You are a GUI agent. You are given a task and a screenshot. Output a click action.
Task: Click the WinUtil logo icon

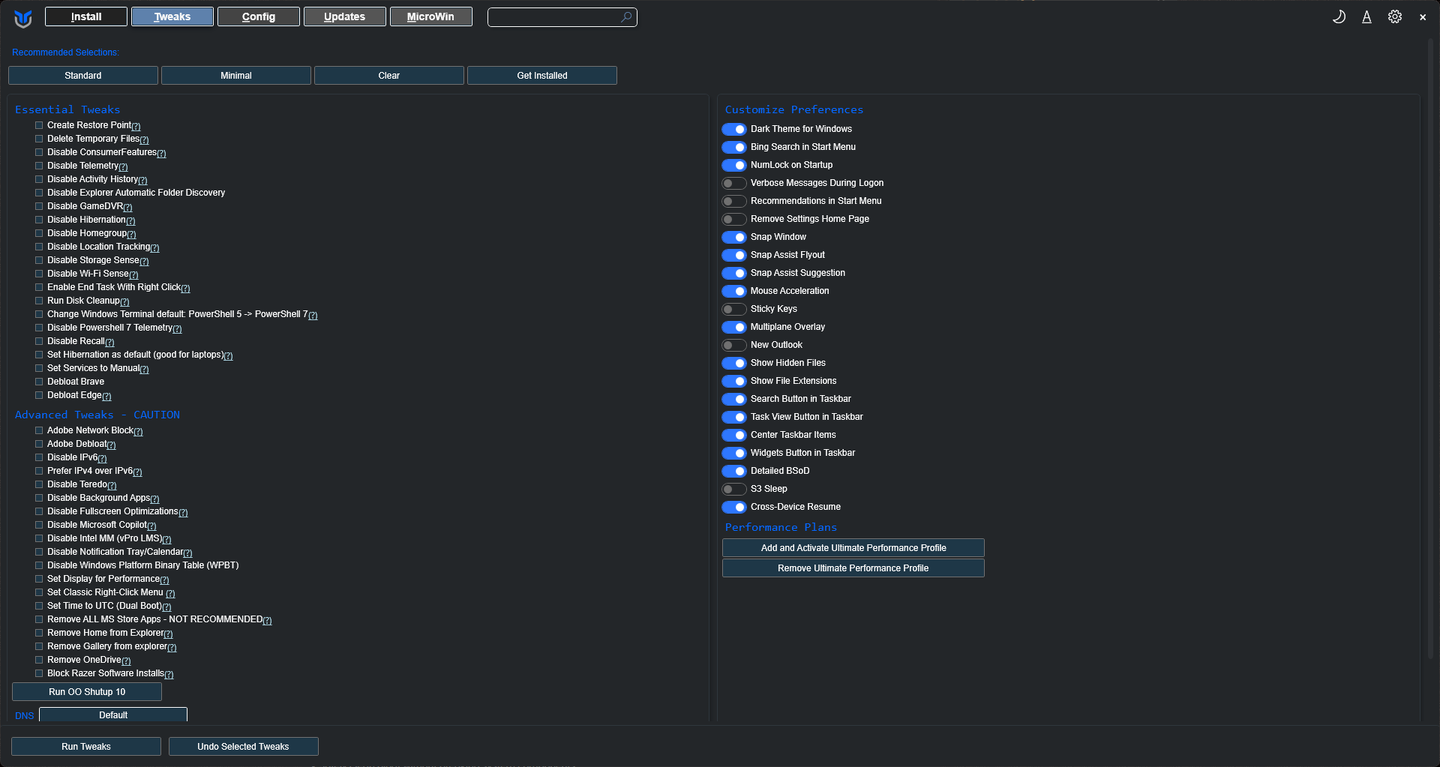click(x=22, y=17)
